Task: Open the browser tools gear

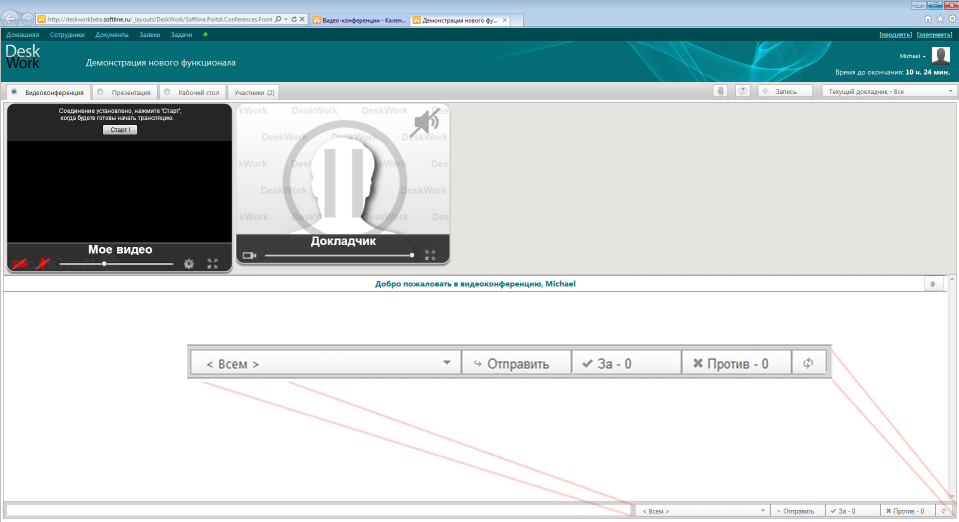Action: (952, 19)
